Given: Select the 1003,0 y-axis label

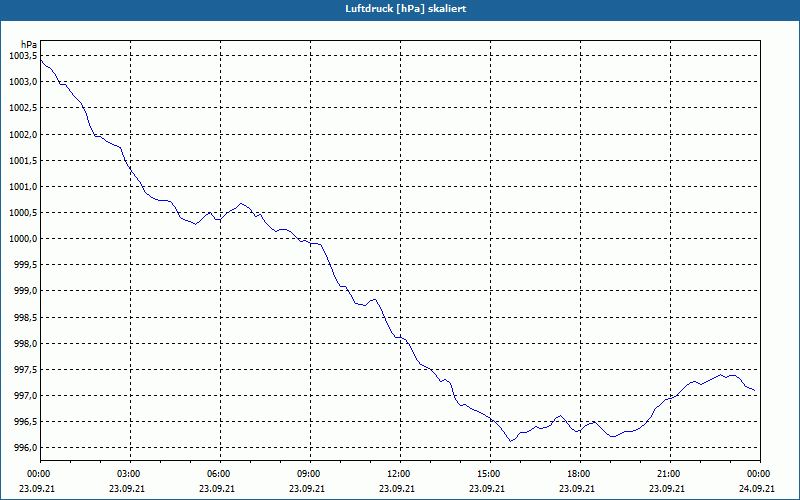Looking at the screenshot, I should pos(23,82).
